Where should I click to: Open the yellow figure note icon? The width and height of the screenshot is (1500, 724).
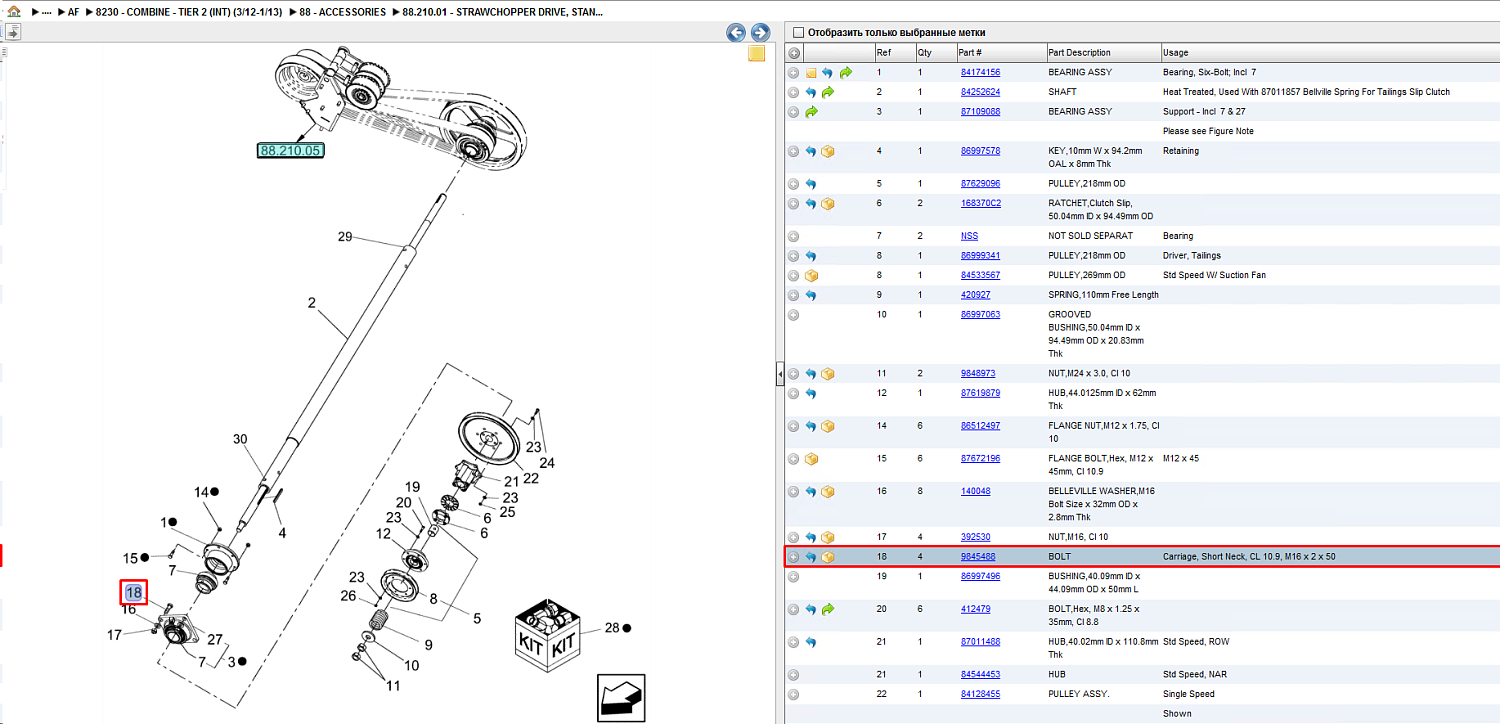tap(757, 54)
